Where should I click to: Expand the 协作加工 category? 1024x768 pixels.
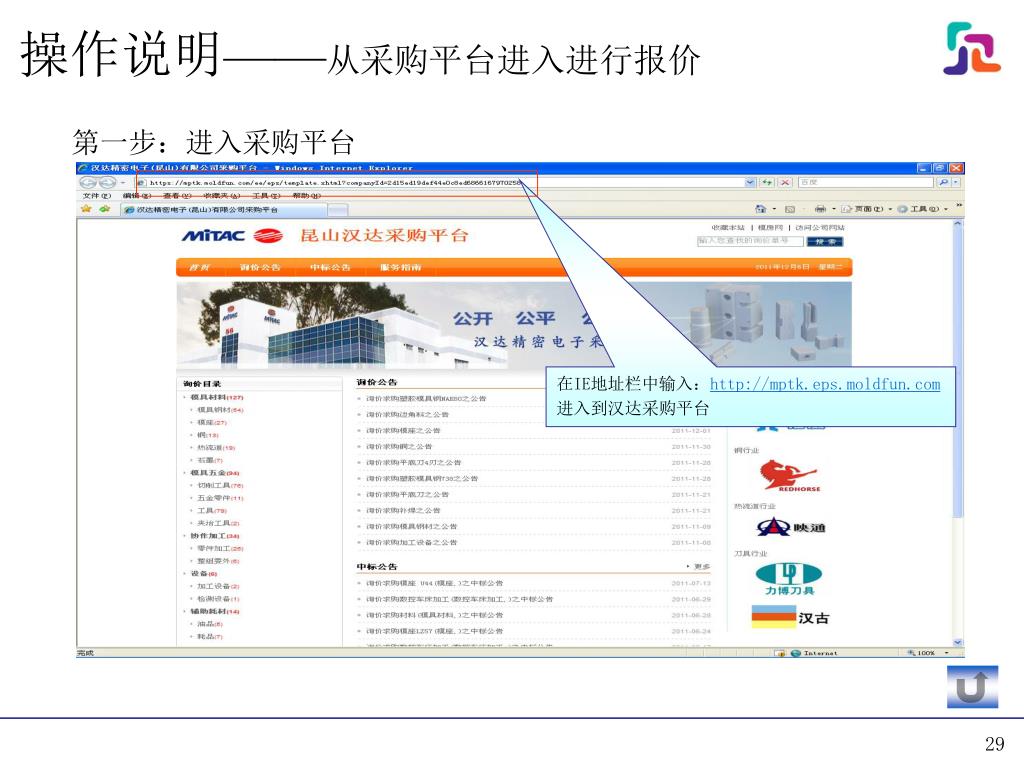(x=215, y=536)
